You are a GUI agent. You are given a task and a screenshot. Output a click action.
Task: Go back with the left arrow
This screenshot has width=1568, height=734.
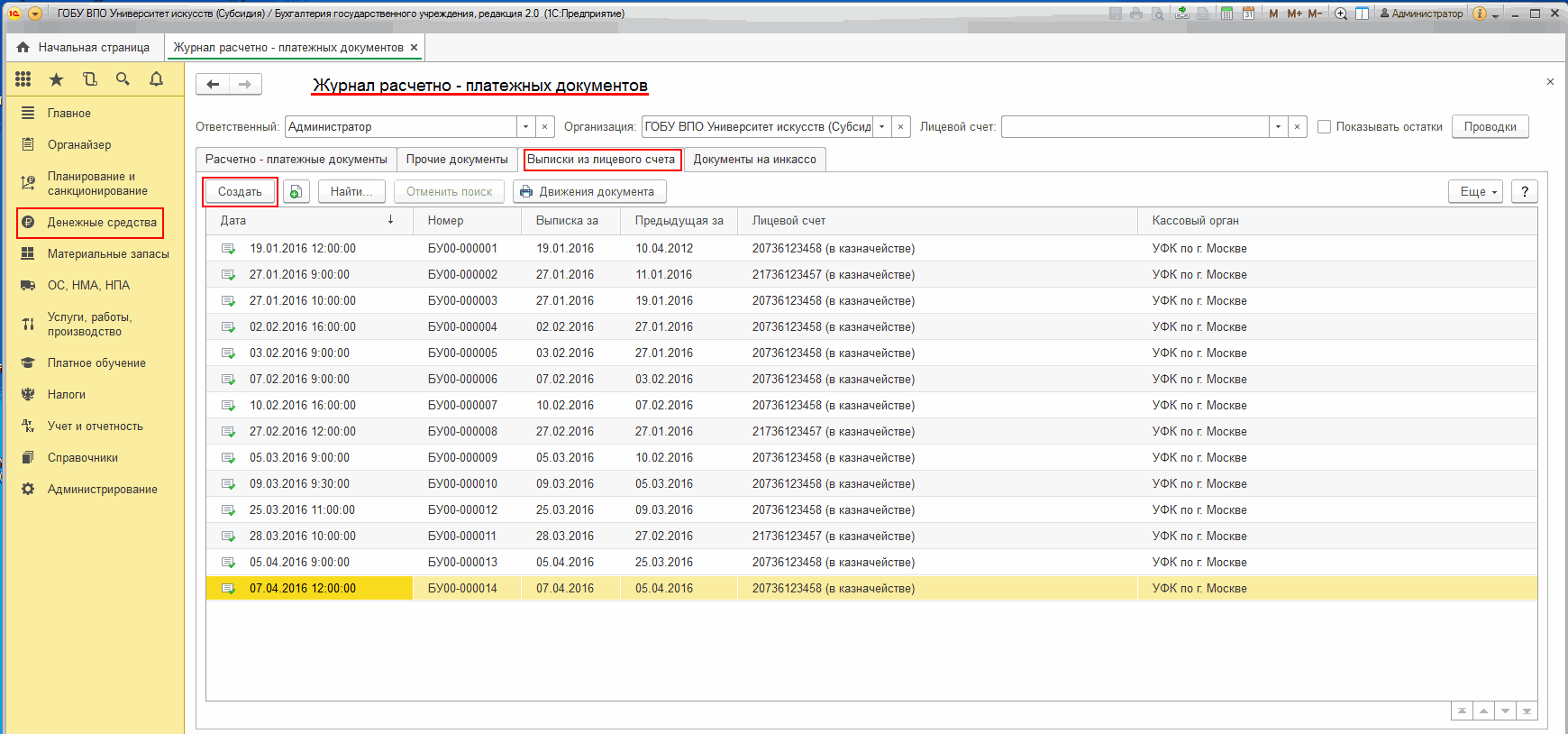pyautogui.click(x=213, y=85)
